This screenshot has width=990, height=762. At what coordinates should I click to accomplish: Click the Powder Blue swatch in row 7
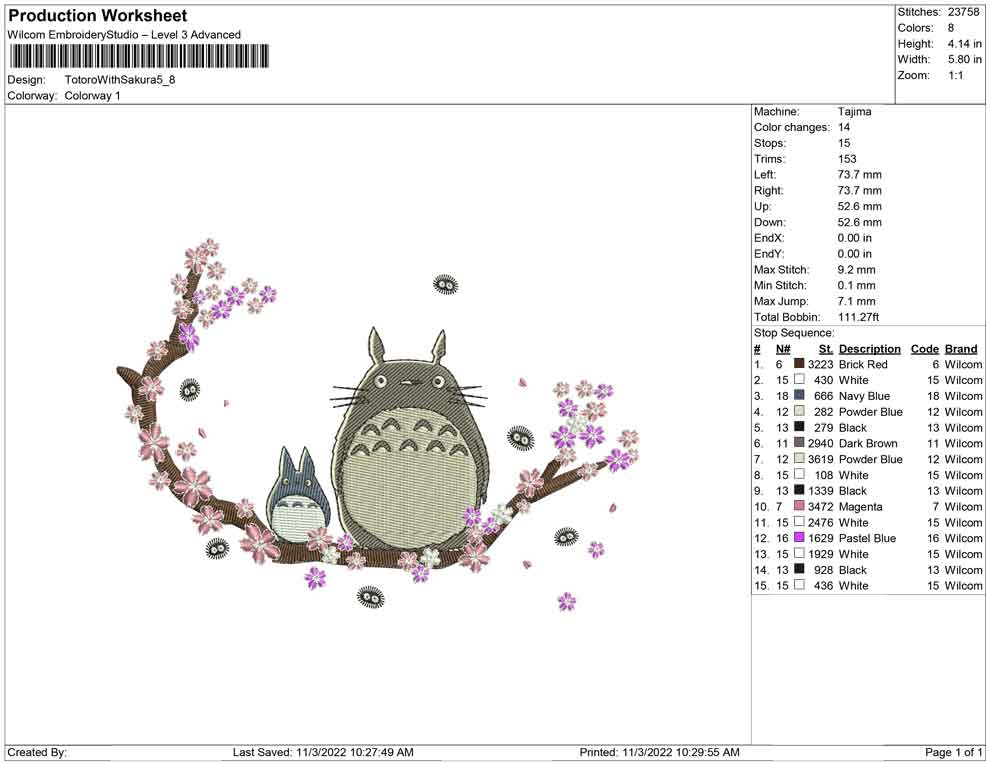[799, 458]
